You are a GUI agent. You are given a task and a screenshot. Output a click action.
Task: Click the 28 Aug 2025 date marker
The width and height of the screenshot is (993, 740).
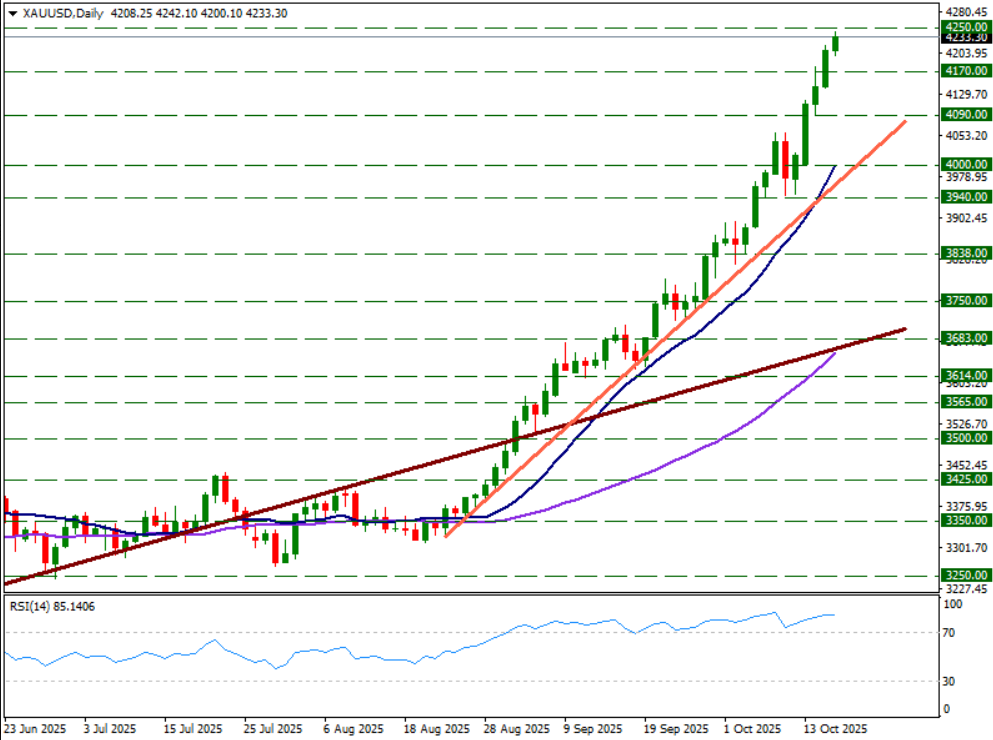[517, 729]
